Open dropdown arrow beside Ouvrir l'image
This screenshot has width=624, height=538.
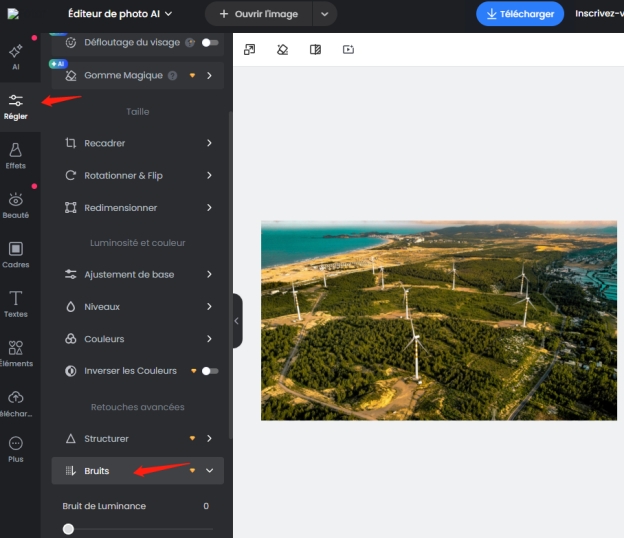click(x=324, y=14)
